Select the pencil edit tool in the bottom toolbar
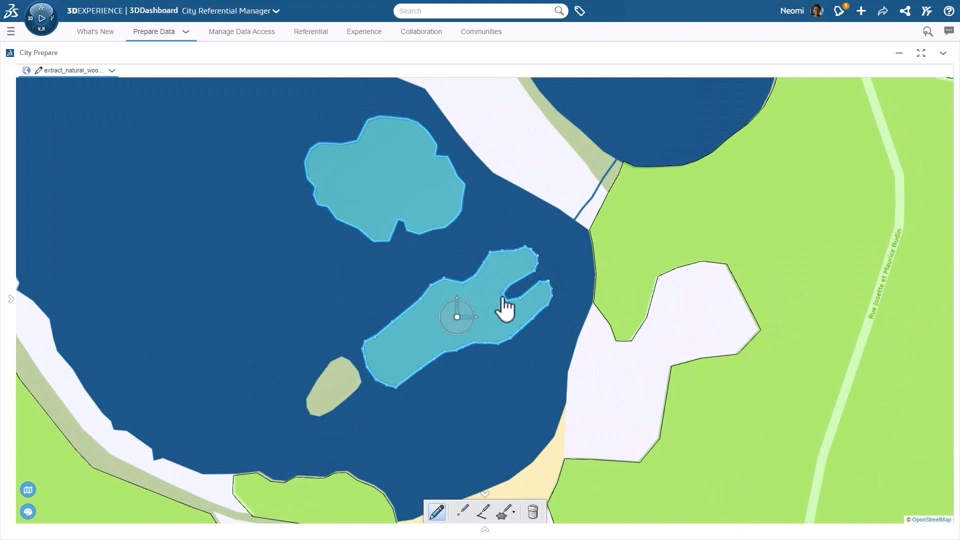 click(437, 512)
